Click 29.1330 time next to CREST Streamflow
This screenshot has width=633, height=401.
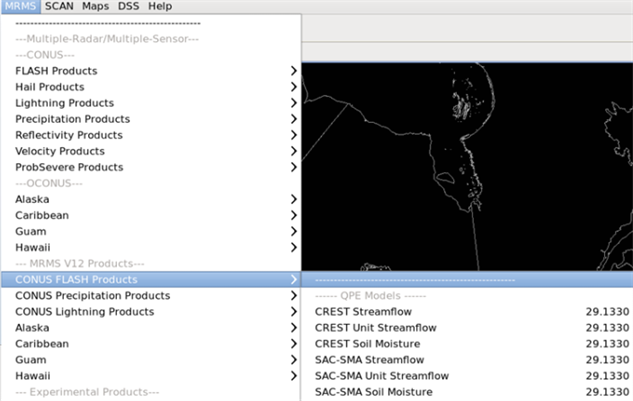click(607, 312)
